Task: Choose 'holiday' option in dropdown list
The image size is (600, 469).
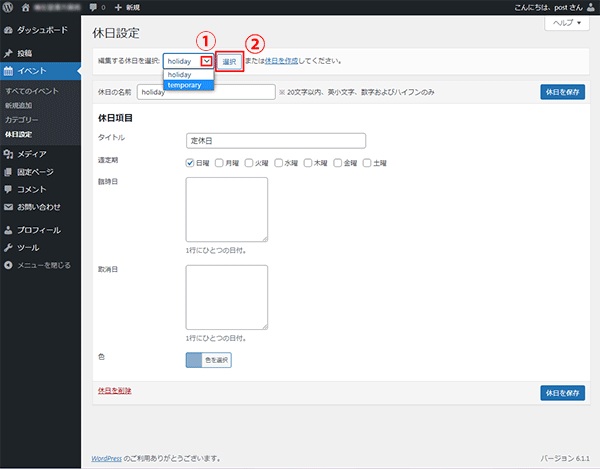Action: (189, 75)
